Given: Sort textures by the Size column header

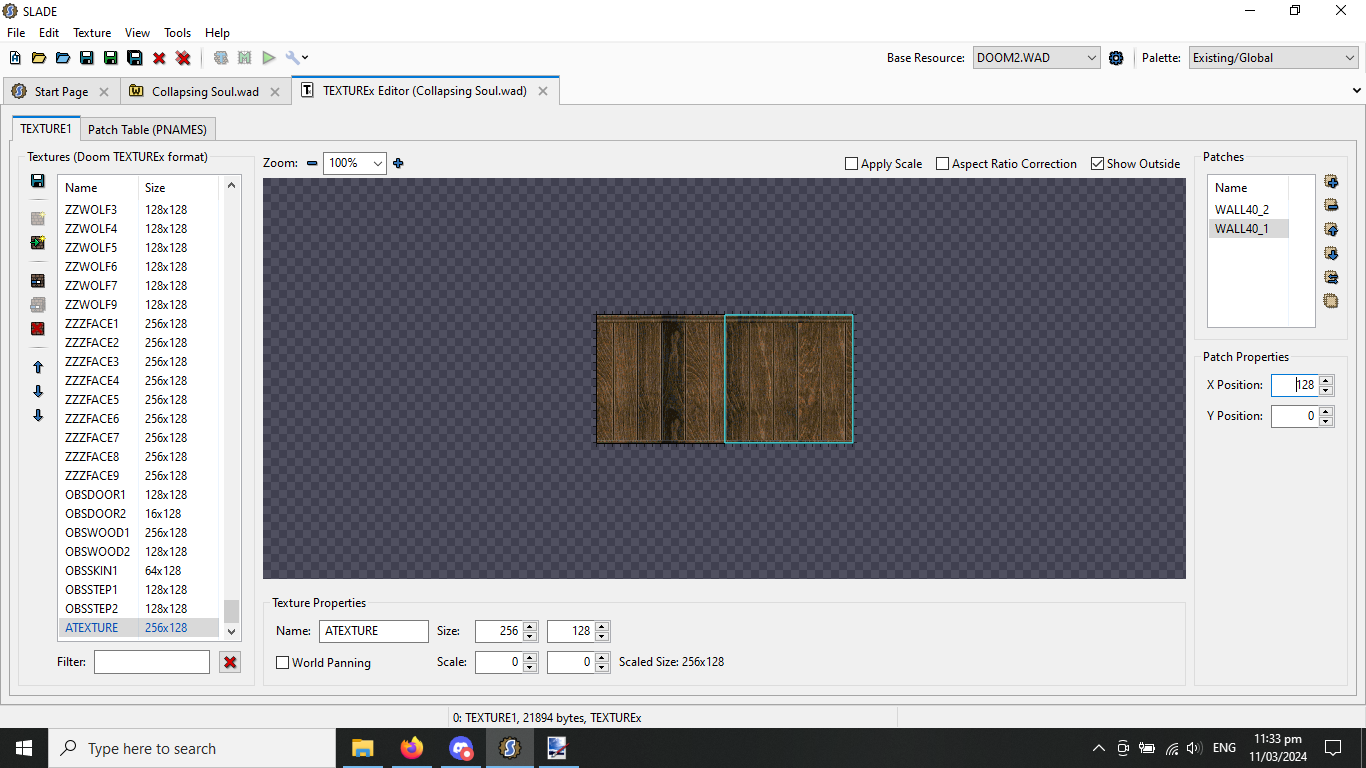Looking at the screenshot, I should click(x=178, y=187).
